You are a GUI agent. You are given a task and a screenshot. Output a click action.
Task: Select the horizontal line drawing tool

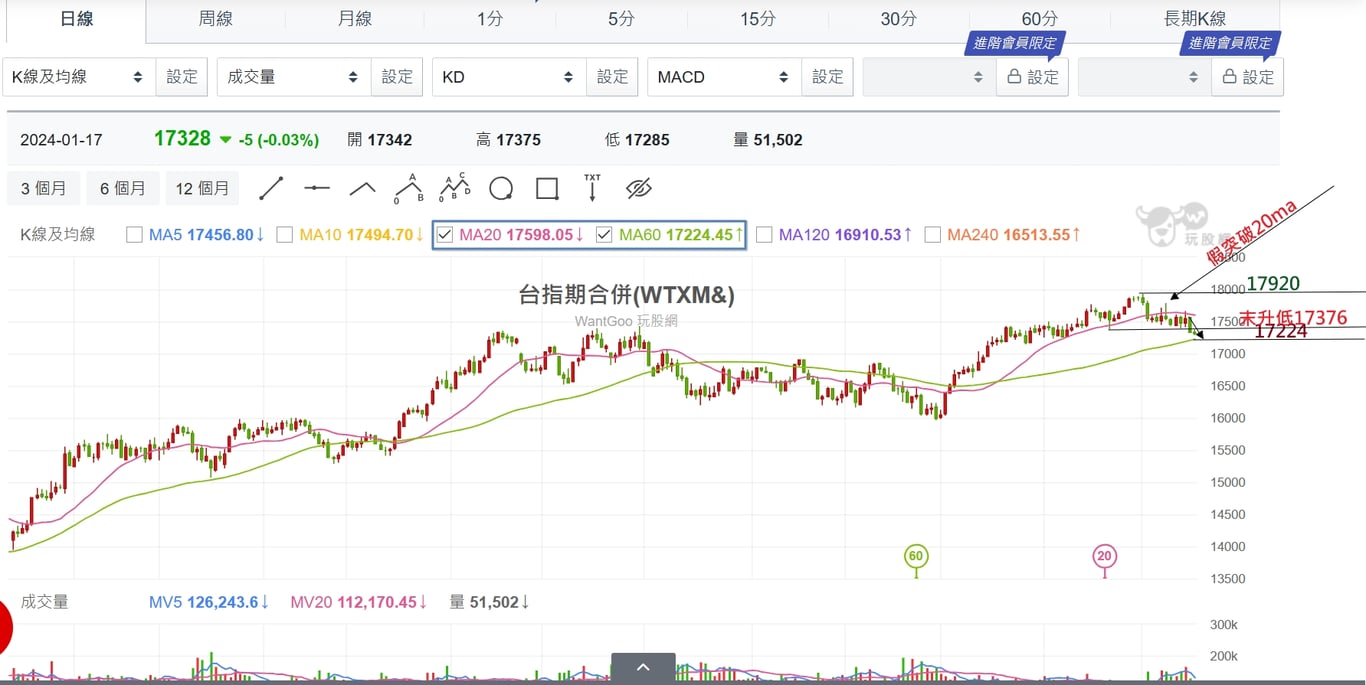point(317,188)
